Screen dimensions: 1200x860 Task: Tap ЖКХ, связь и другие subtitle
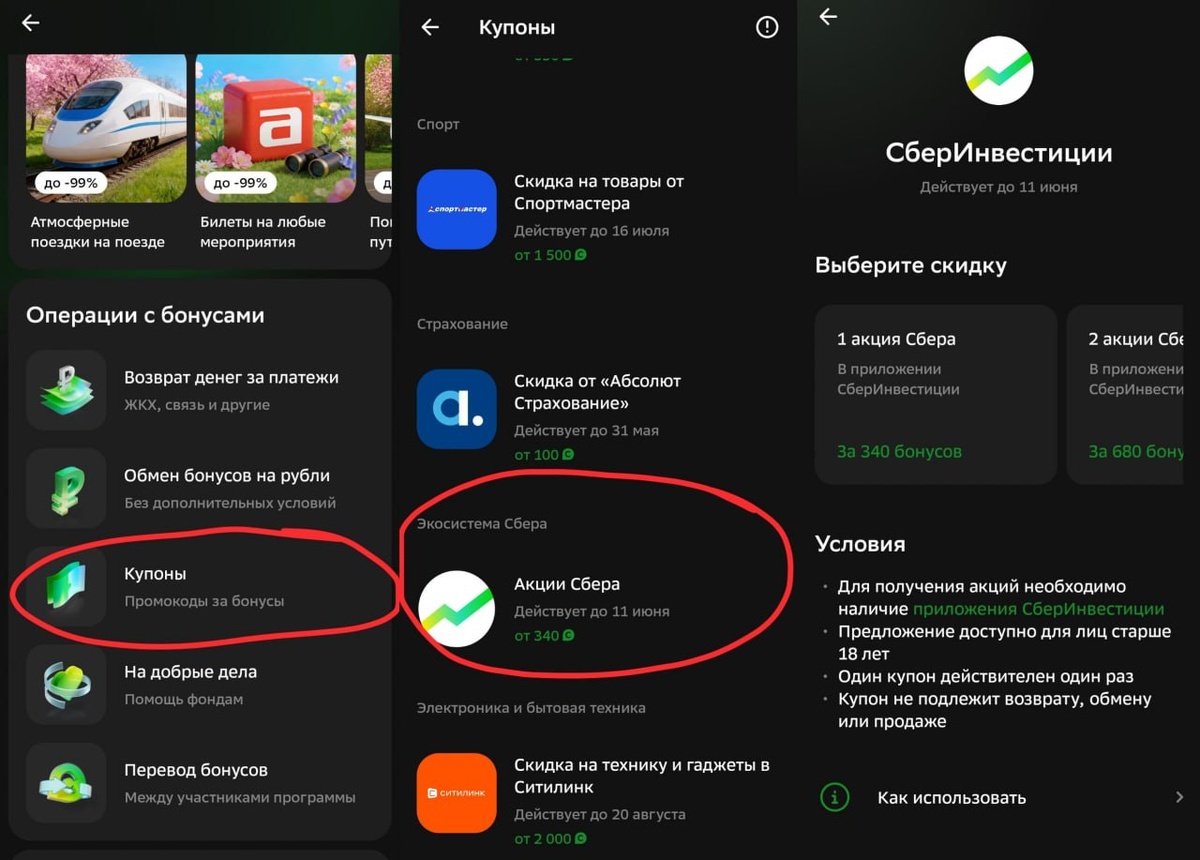coord(197,405)
